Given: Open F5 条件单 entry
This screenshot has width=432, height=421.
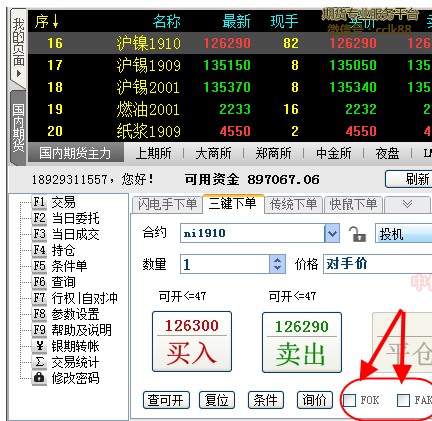Looking at the screenshot, I should (60, 266).
